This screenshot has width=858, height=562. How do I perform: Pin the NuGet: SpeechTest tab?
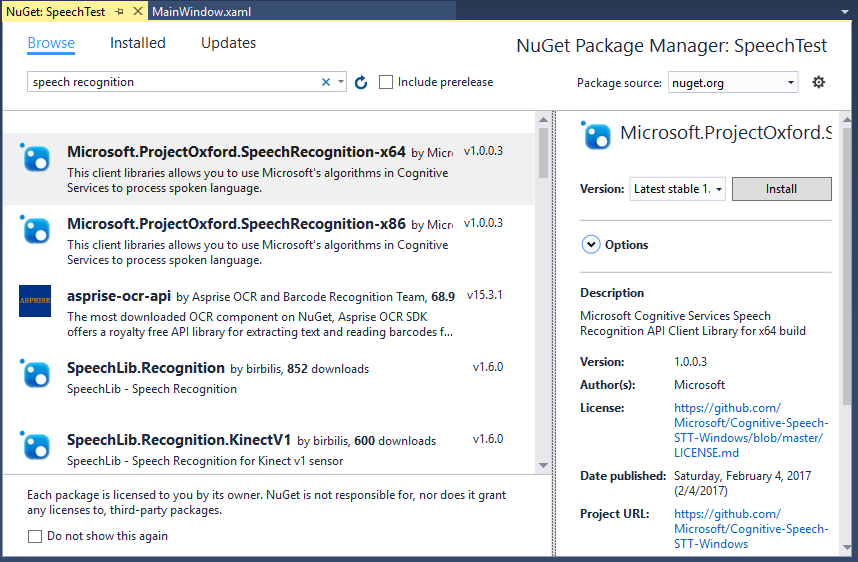click(x=119, y=11)
